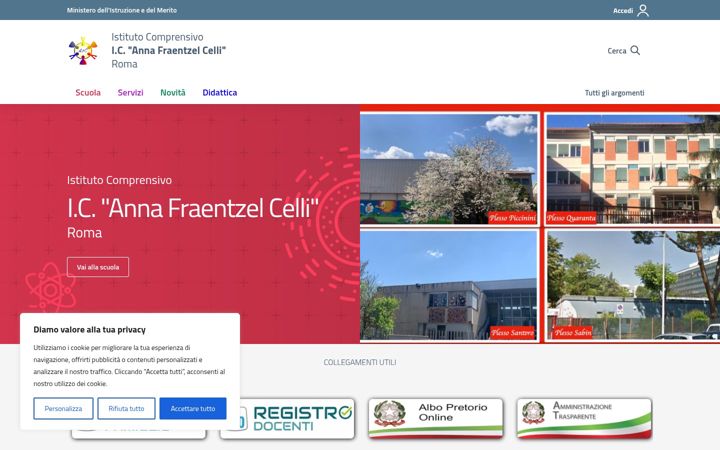
Task: Open the Didattica menu item
Action: 219,92
